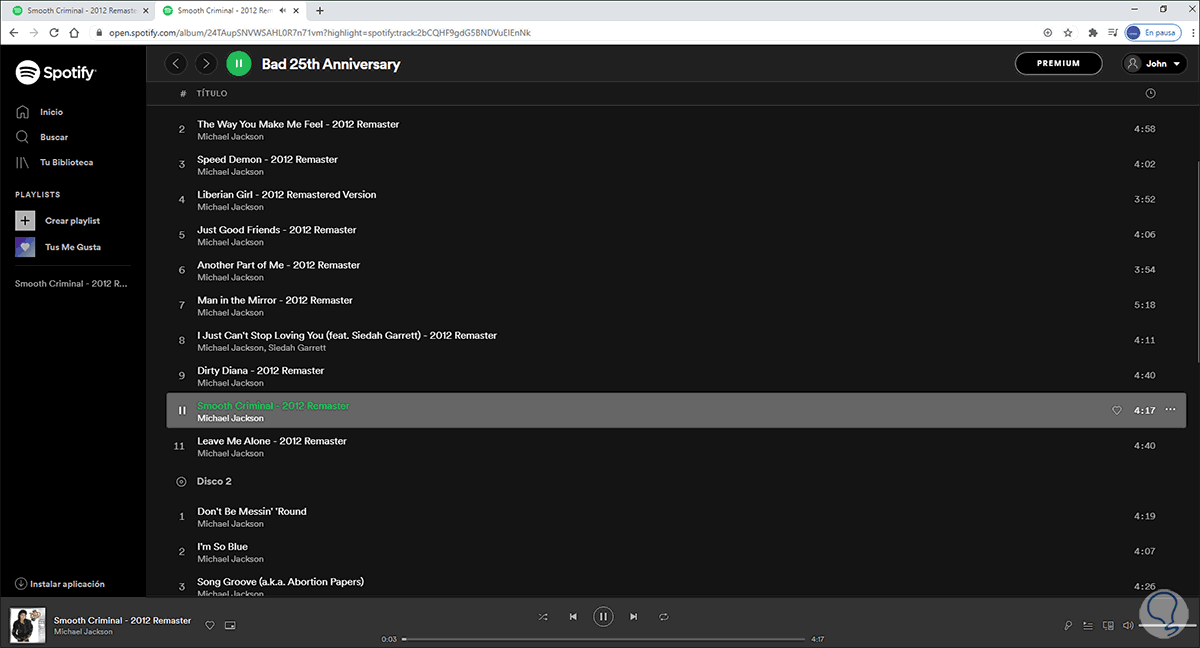Select the Leave Me Alone track
The image size is (1200, 648).
point(272,441)
